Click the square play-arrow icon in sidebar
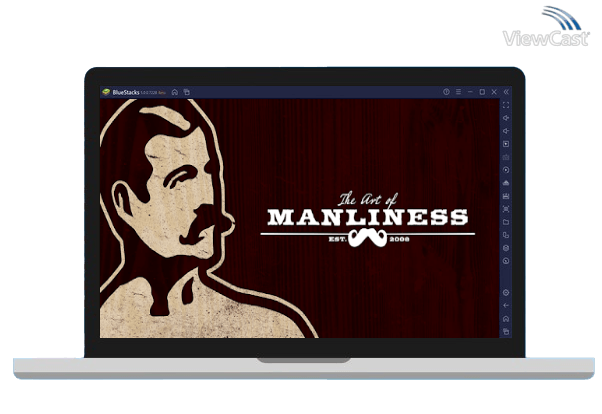Image resolution: width=602 pixels, height=414 pixels. click(x=506, y=144)
